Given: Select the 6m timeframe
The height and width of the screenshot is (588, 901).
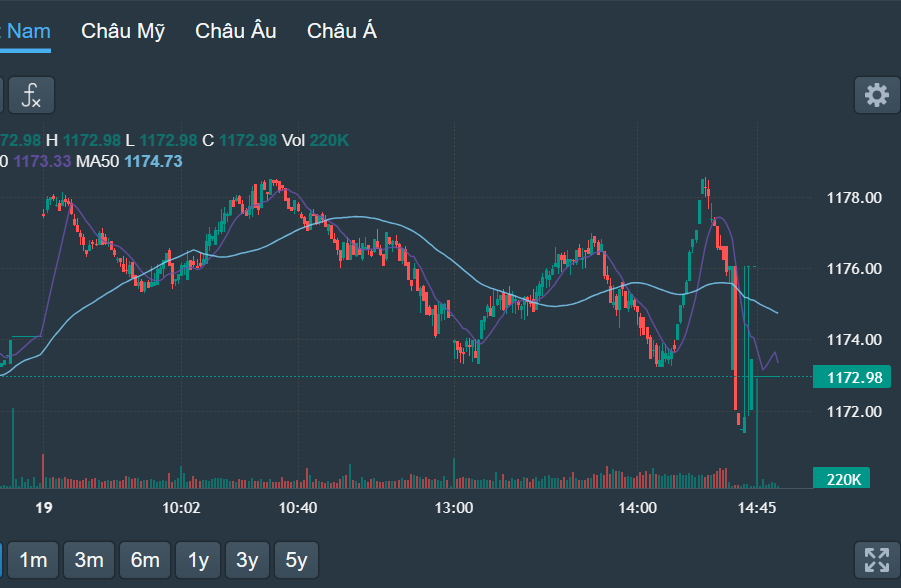Looking at the screenshot, I should pyautogui.click(x=144, y=560).
